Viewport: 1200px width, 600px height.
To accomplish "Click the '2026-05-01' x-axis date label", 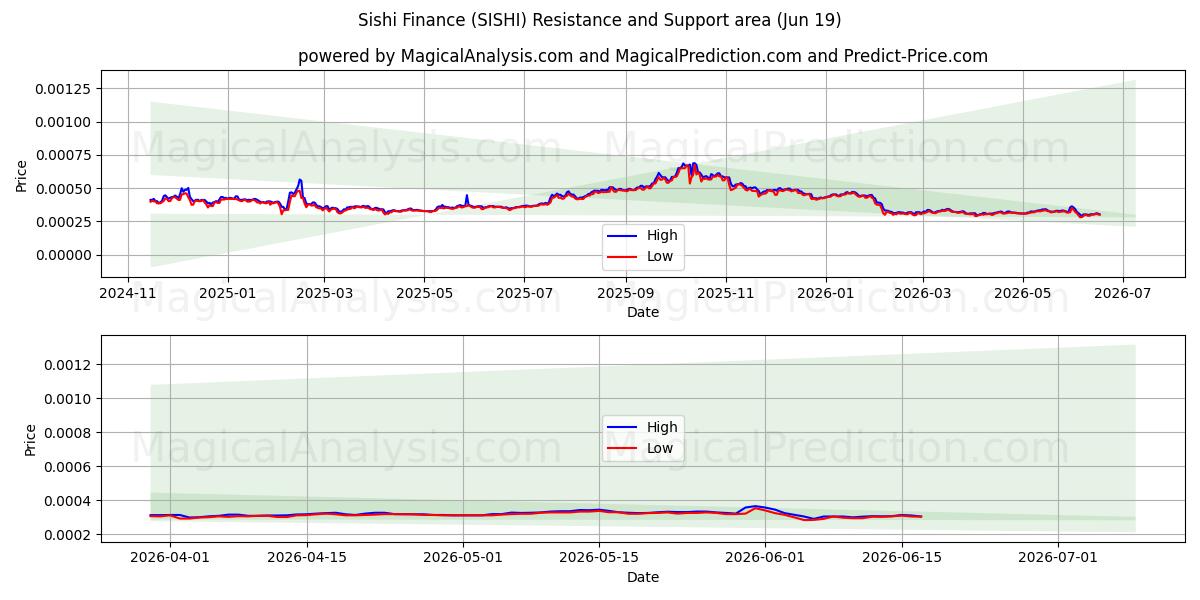I will (x=463, y=559).
